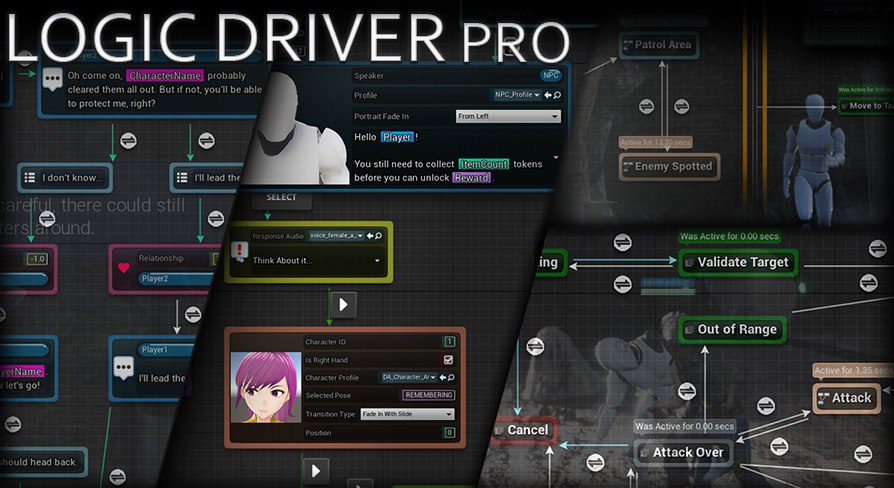The image size is (894, 488).
Task: Click the magnifier icon beside Character Profile
Action: [451, 377]
